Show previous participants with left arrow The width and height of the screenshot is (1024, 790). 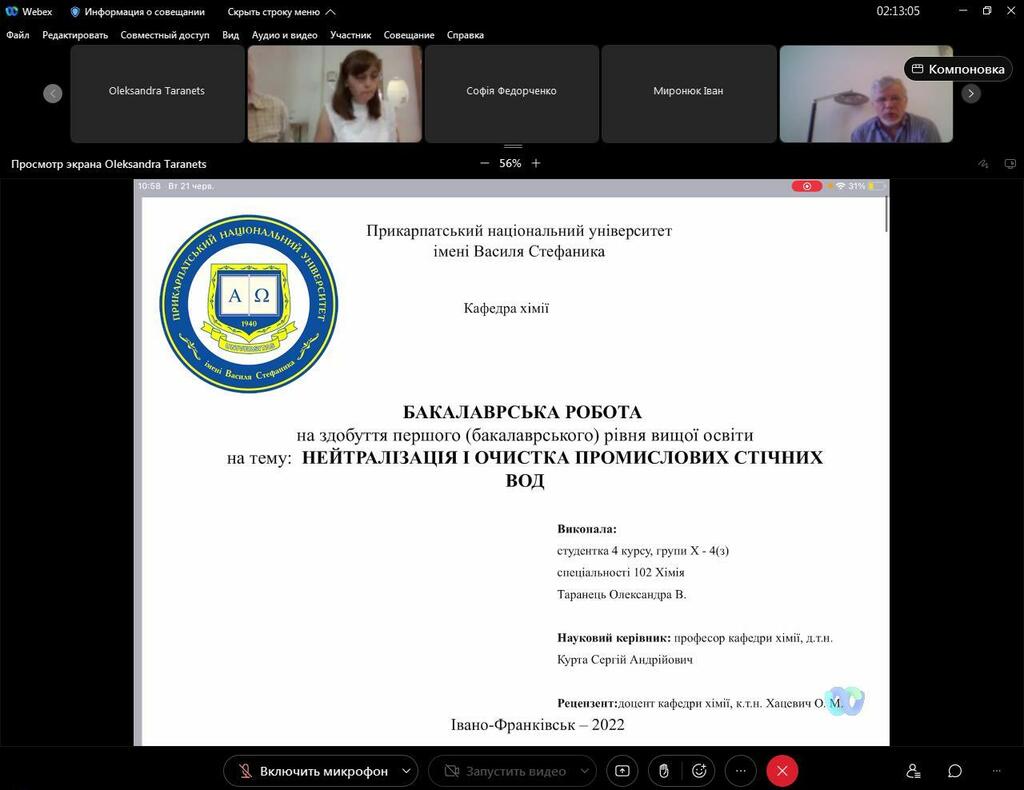53,93
